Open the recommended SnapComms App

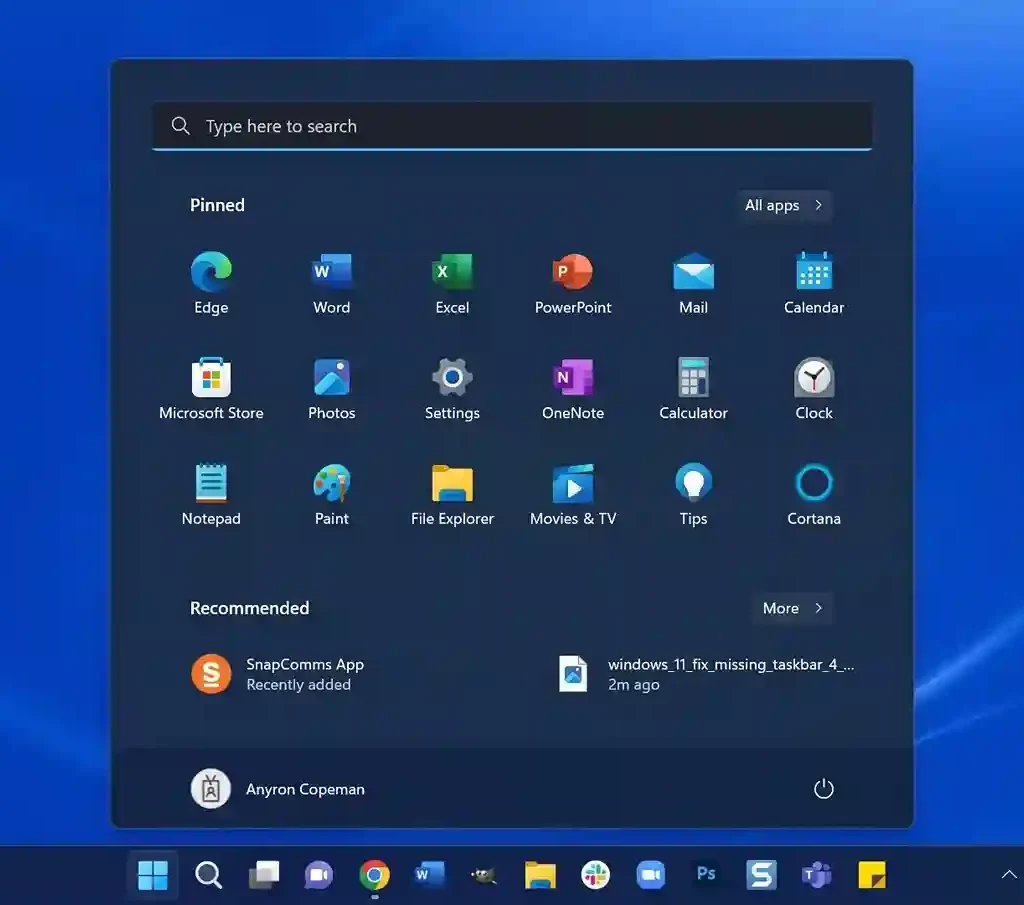coord(278,674)
